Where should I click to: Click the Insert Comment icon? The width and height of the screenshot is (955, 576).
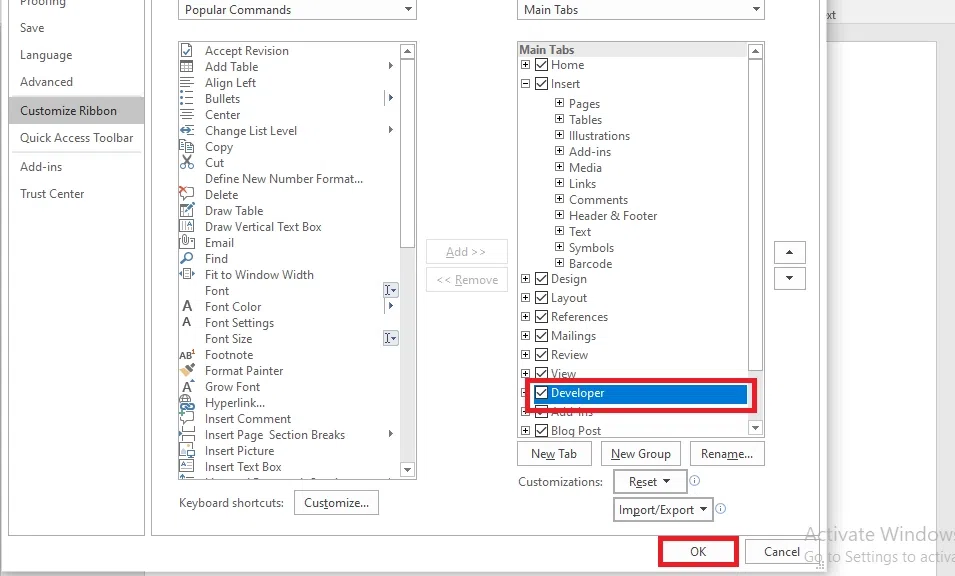186,418
